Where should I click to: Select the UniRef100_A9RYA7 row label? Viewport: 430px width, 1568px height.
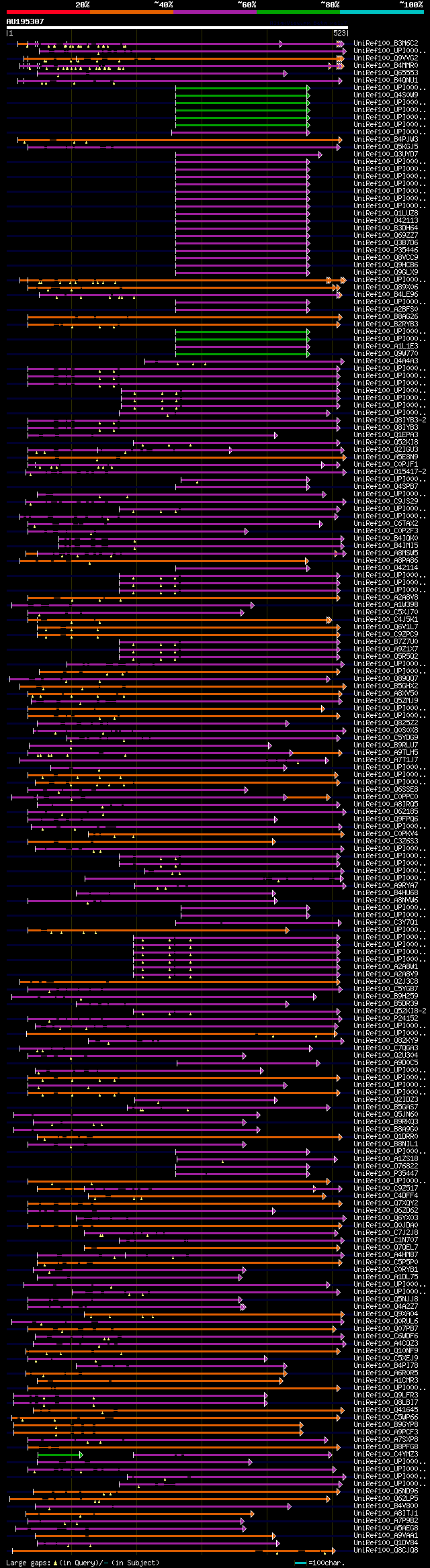(386, 886)
